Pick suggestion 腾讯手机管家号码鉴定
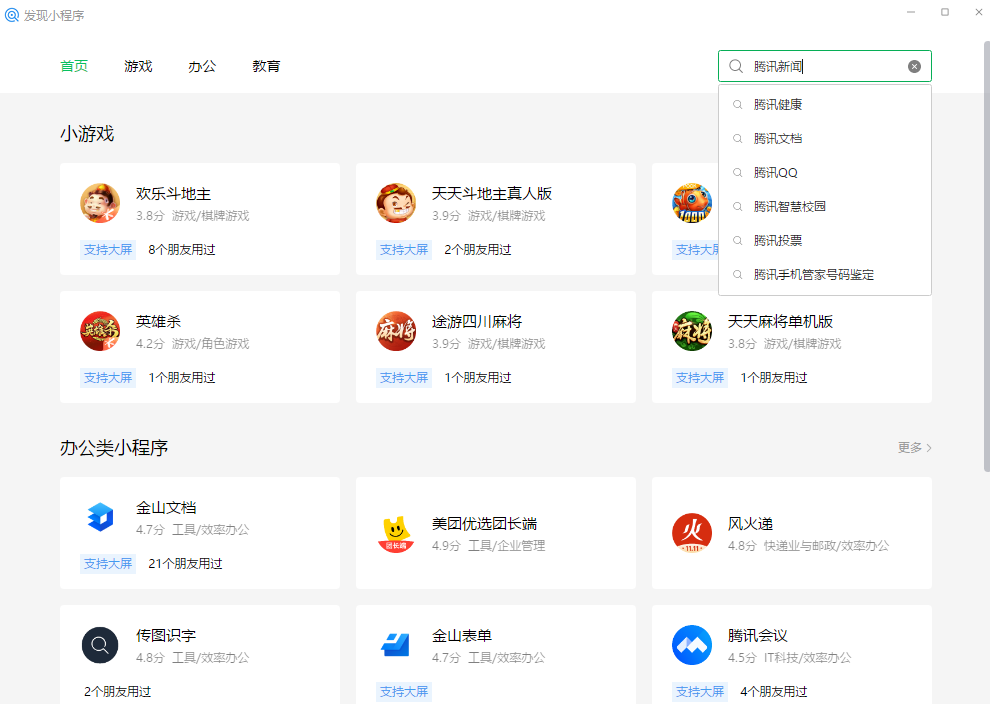Screen dimensions: 990x704 825,275
